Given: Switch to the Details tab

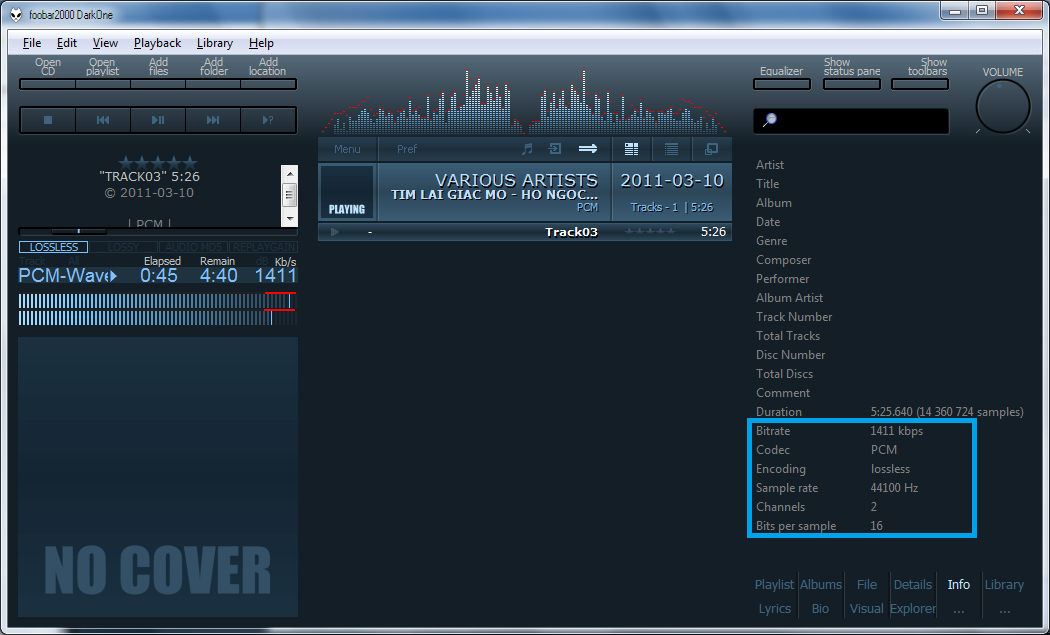Looking at the screenshot, I should click(913, 584).
